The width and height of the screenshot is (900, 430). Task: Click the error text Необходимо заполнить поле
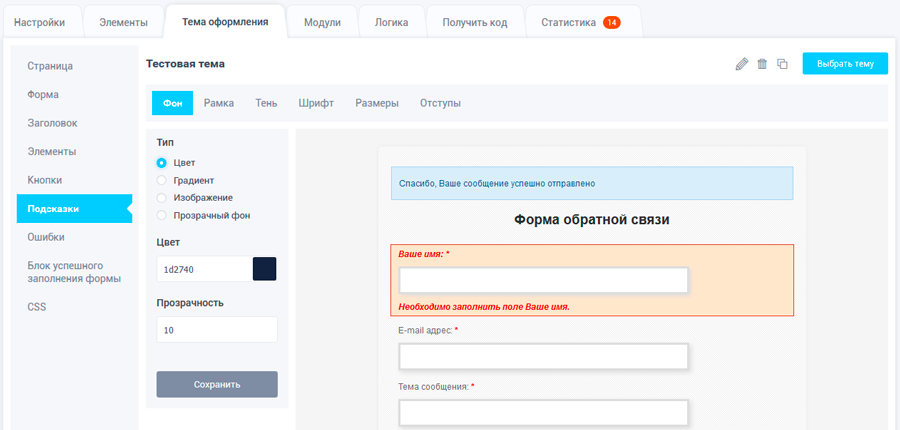tap(484, 307)
